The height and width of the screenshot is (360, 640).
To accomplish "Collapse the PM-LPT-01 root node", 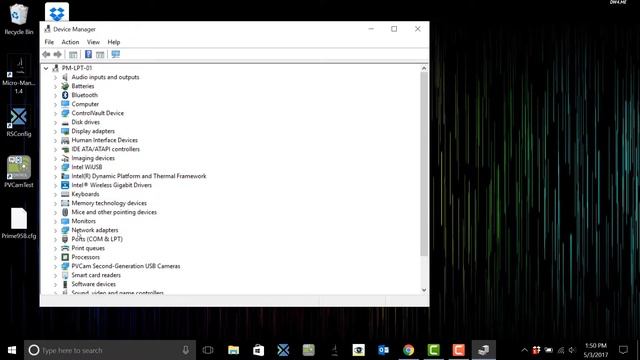I will (46, 68).
